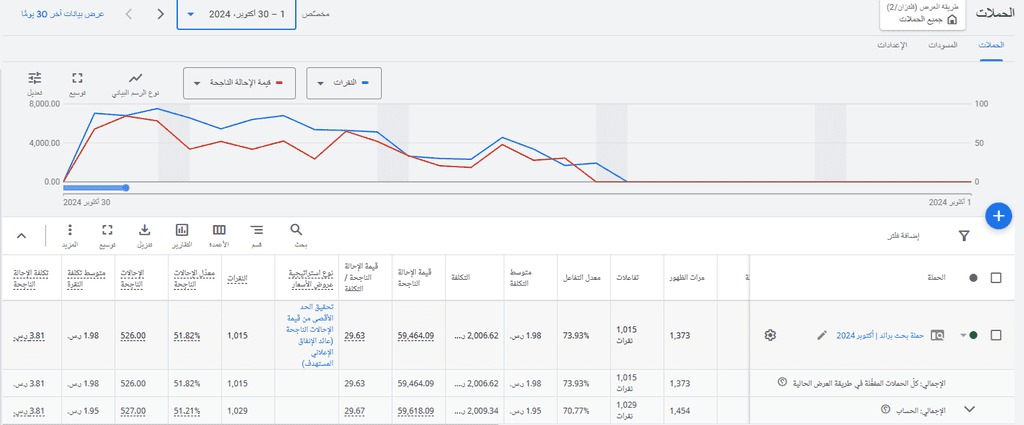Screen dimensions: 1024x425
Task: Click the blue plus create campaign button
Action: click(x=998, y=216)
